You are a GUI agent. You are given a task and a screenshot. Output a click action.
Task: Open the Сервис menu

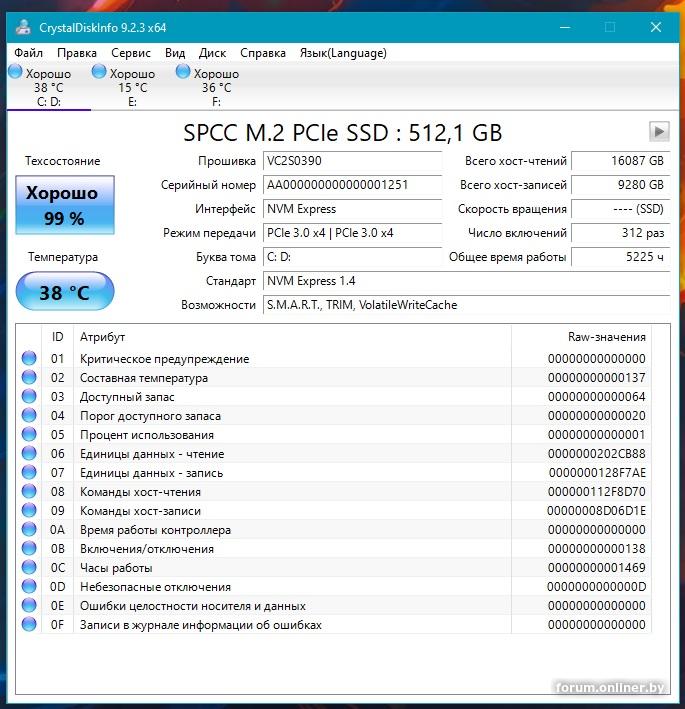coord(131,53)
